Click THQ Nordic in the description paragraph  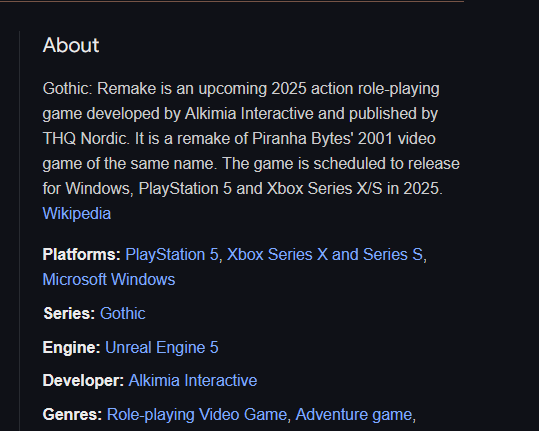coord(86,139)
